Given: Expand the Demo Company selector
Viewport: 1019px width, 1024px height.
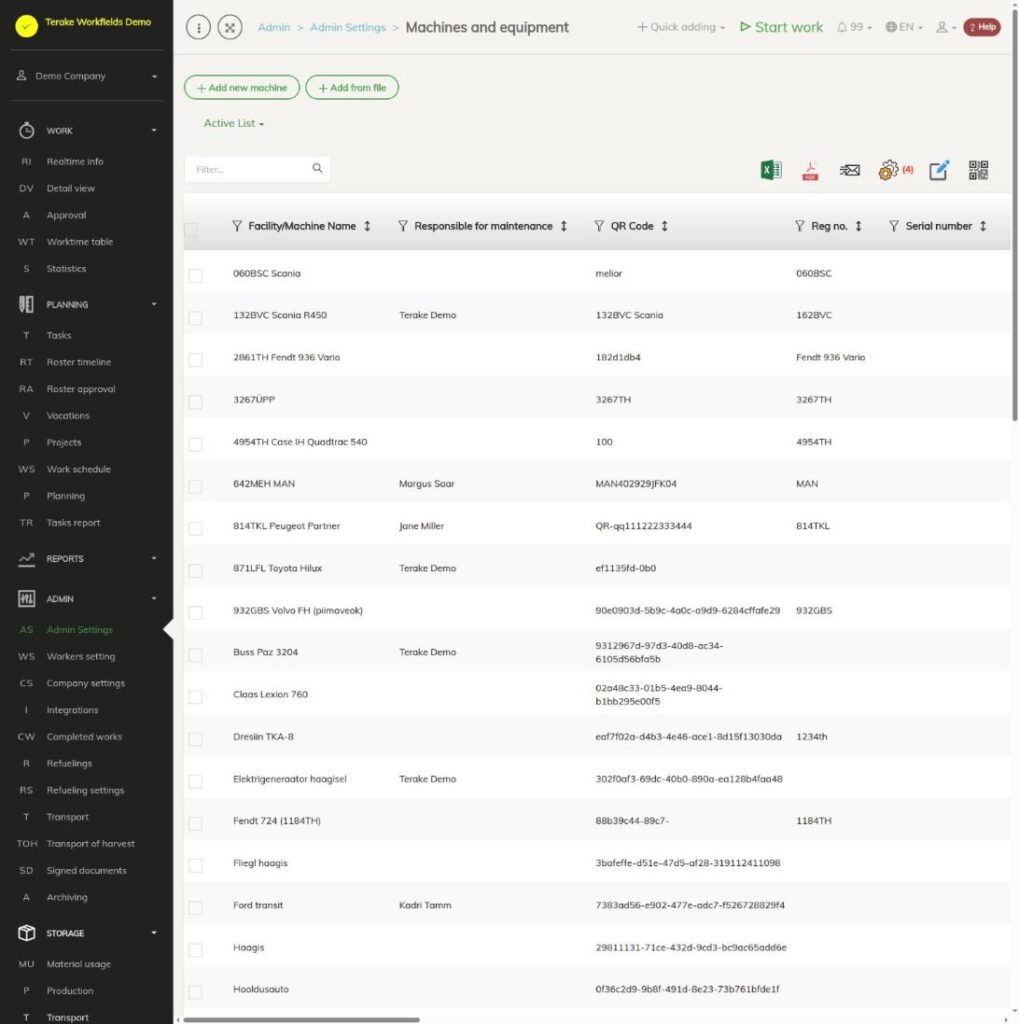Looking at the screenshot, I should click(87, 76).
